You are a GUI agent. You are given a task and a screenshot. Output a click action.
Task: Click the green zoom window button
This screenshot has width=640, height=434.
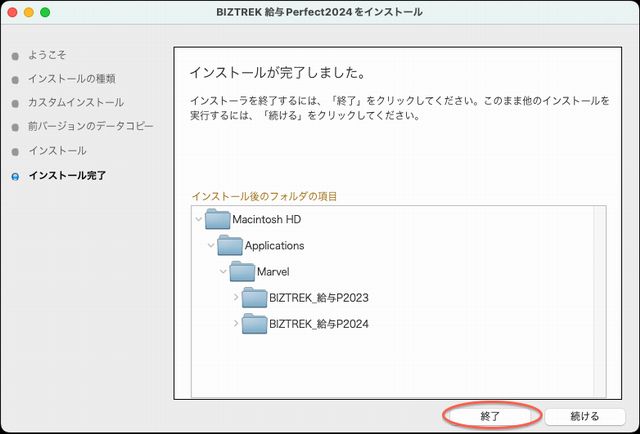tap(45, 12)
